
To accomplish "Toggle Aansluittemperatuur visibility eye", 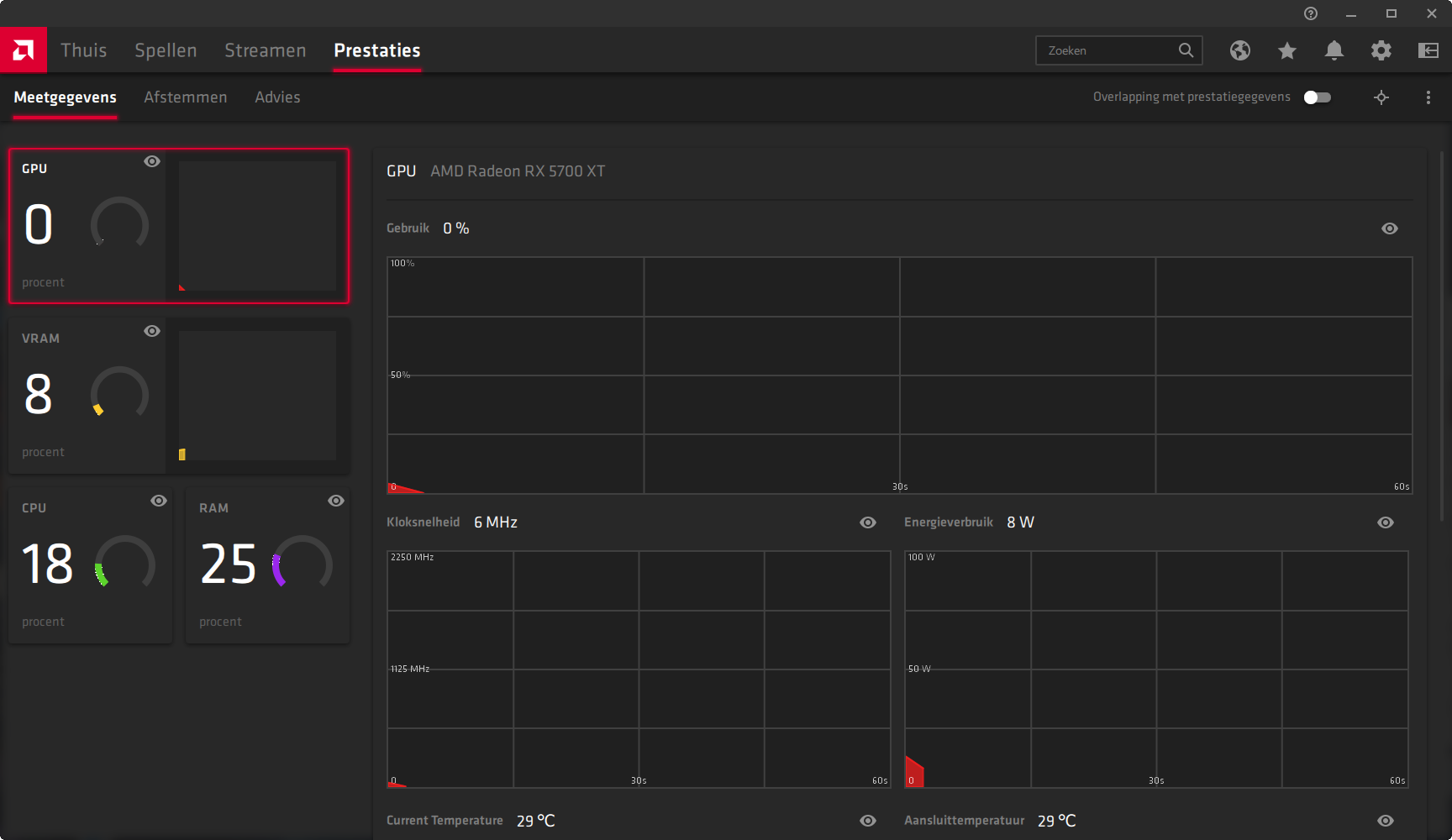I will (1386, 821).
